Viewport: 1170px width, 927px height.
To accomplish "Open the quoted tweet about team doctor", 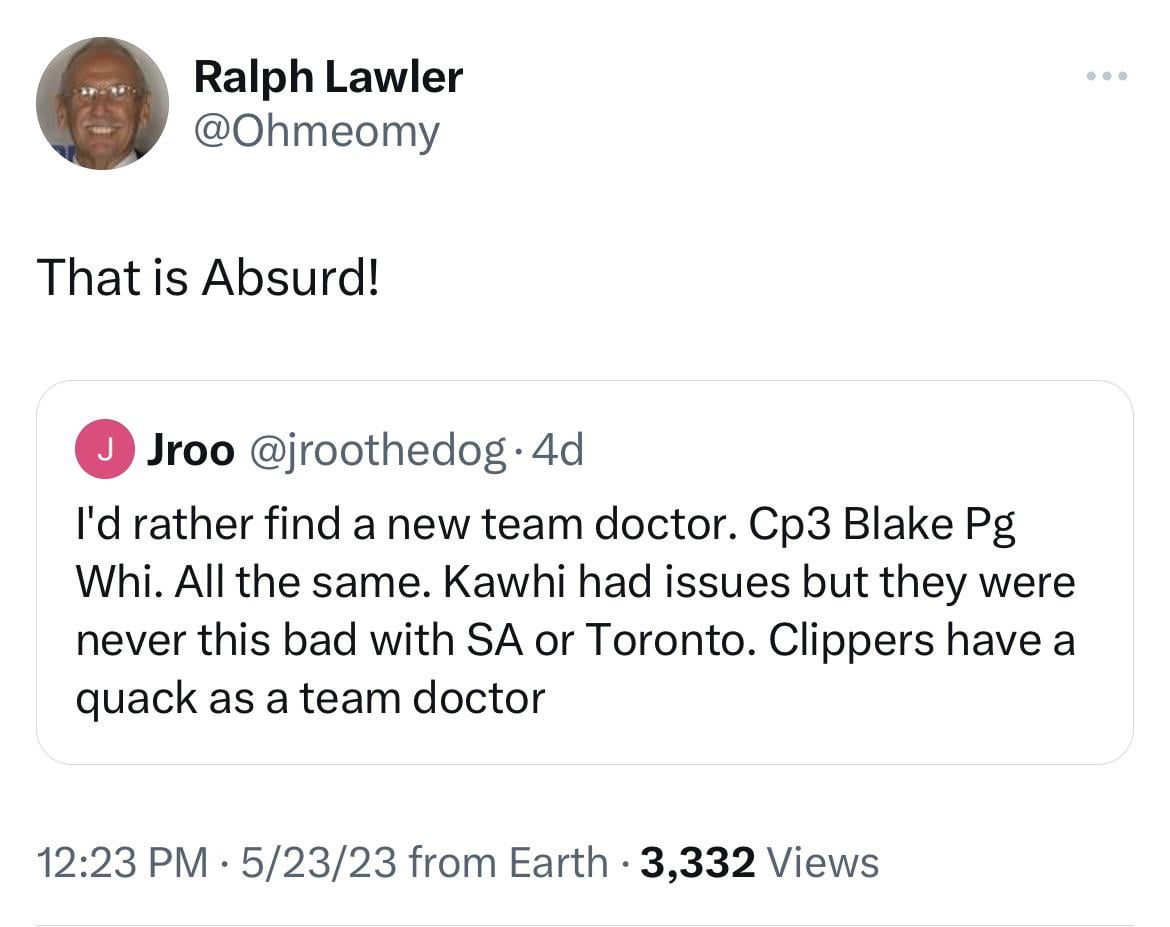I will [584, 610].
